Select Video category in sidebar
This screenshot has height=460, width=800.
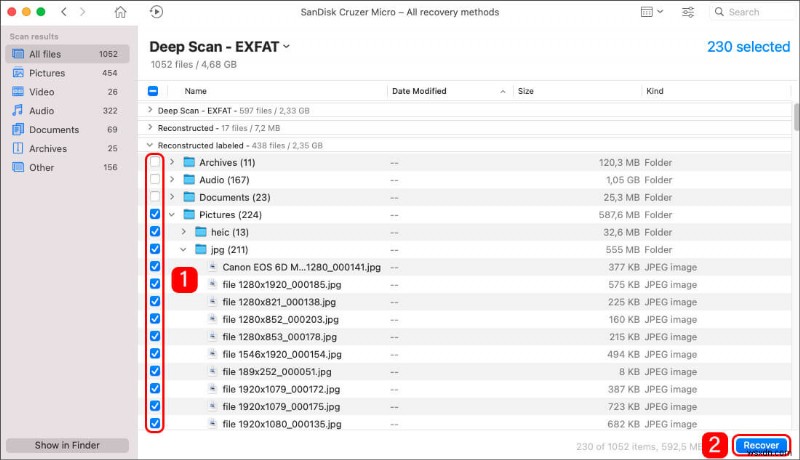click(67, 92)
